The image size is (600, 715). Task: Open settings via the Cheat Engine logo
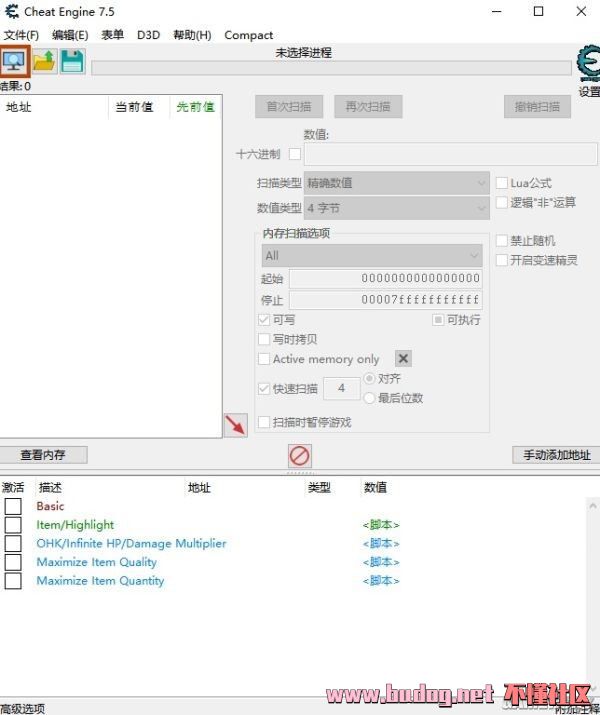tap(589, 64)
